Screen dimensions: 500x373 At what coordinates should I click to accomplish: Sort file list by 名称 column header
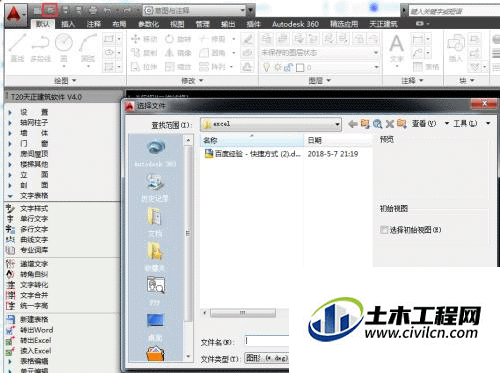click(x=252, y=140)
